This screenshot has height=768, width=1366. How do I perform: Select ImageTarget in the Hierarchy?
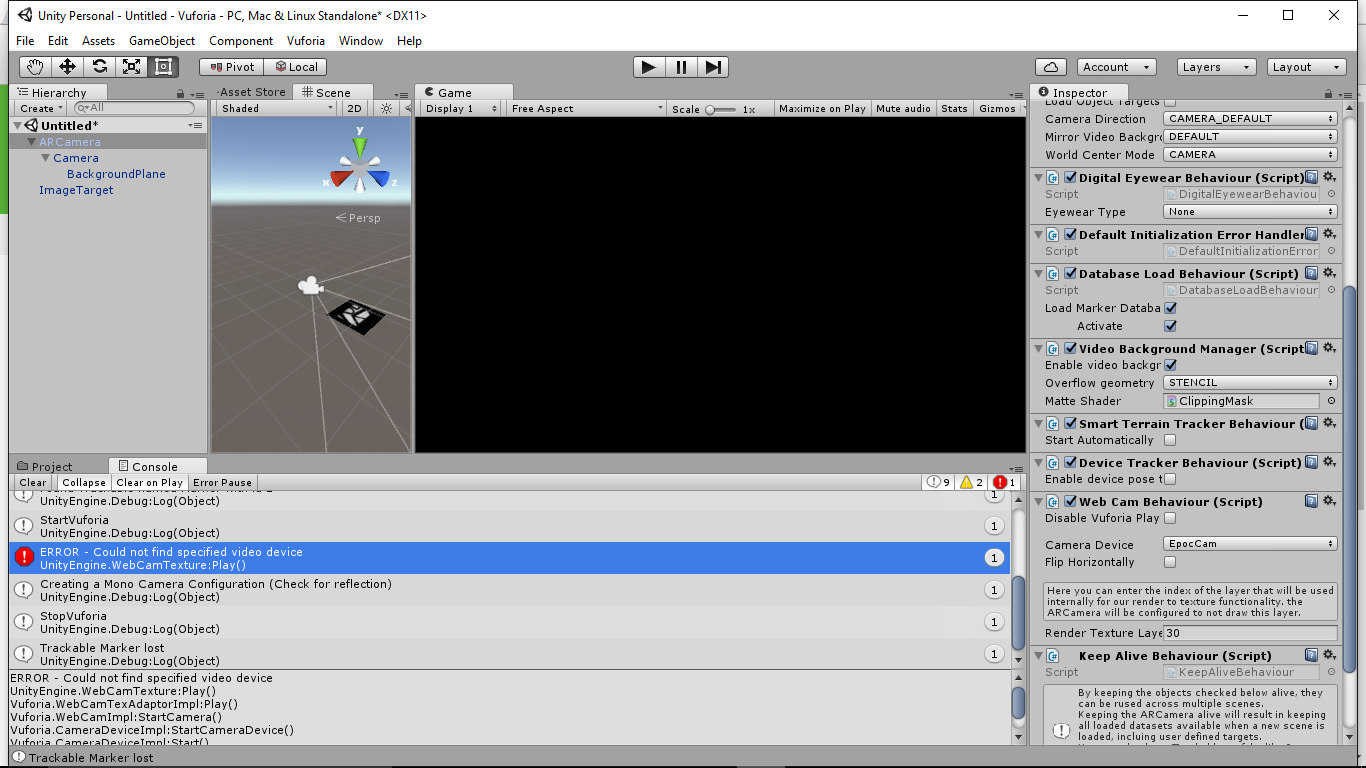[76, 190]
